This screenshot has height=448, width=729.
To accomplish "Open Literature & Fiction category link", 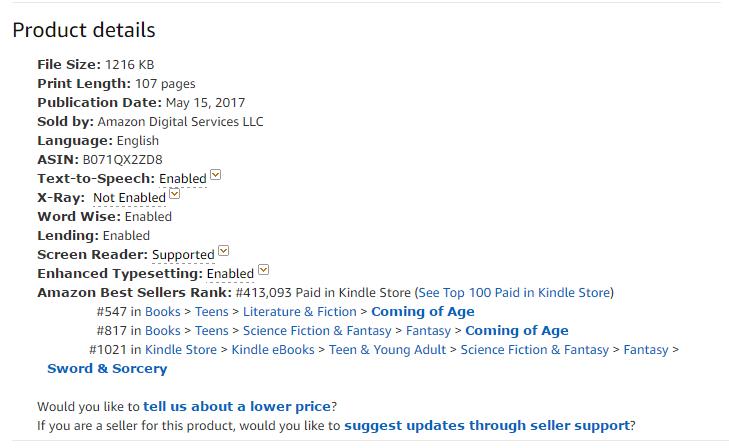I will point(300,312).
